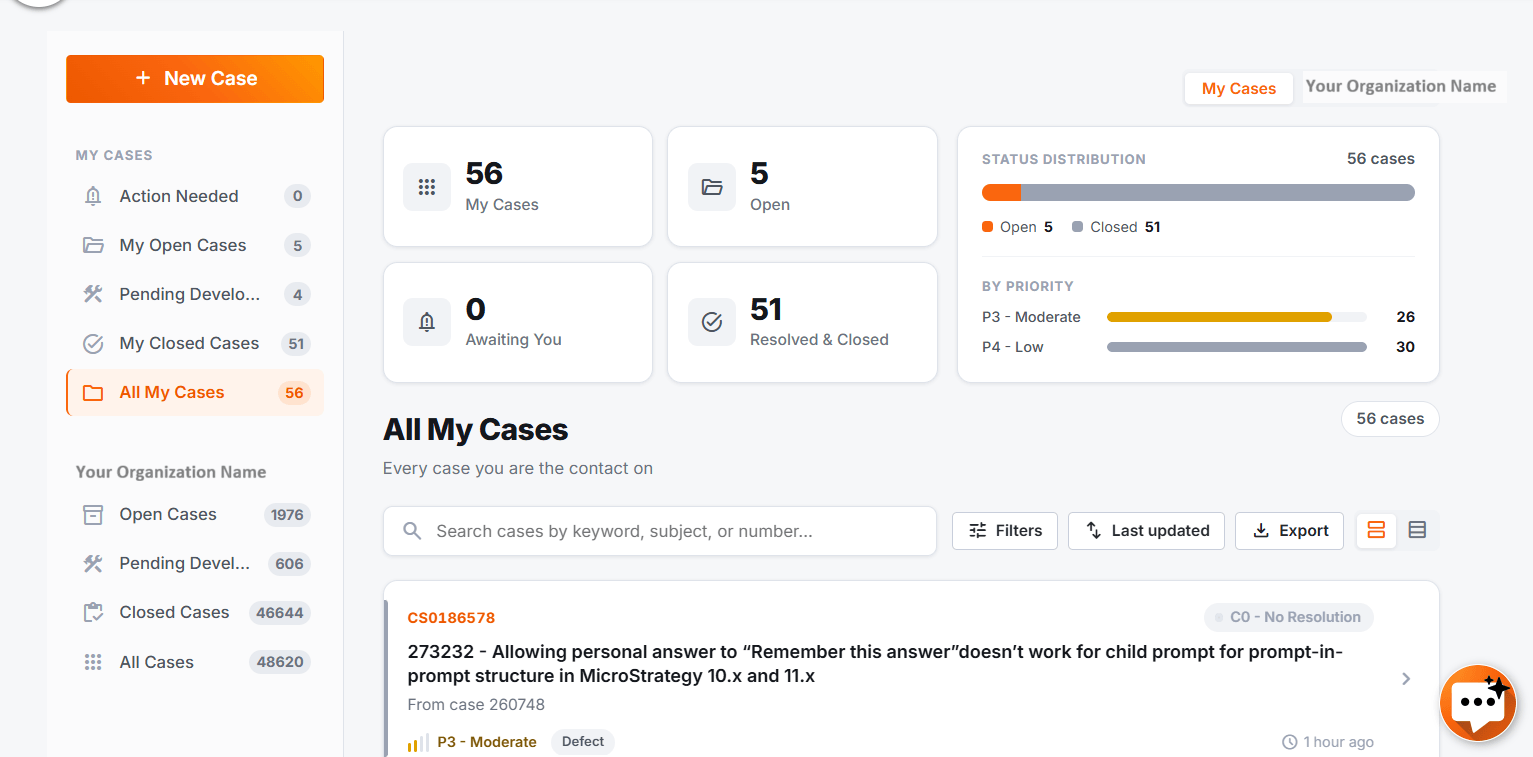
Task: Click the bell icon beside Action Needed
Action: click(x=93, y=196)
